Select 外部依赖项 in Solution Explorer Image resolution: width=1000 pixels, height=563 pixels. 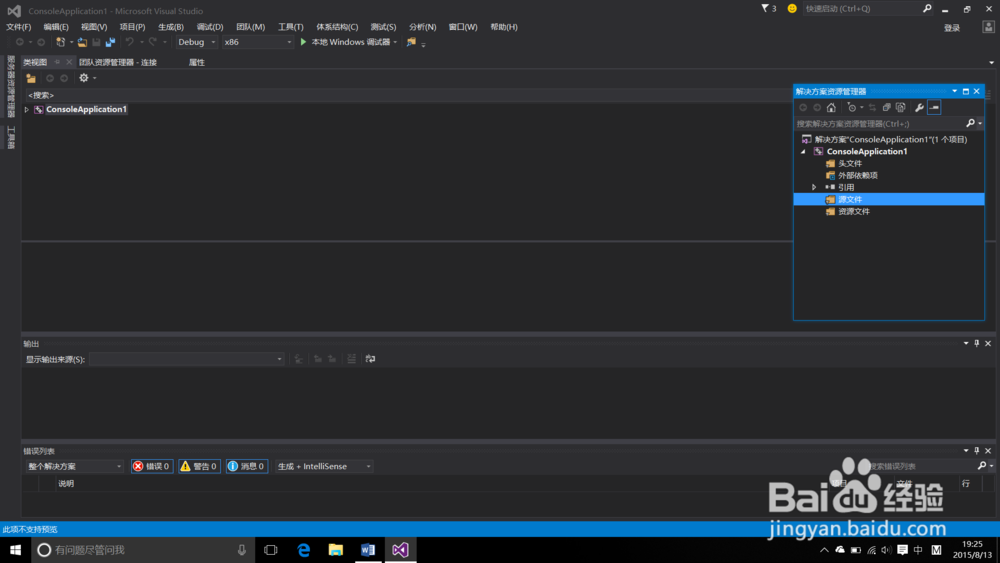[x=858, y=175]
